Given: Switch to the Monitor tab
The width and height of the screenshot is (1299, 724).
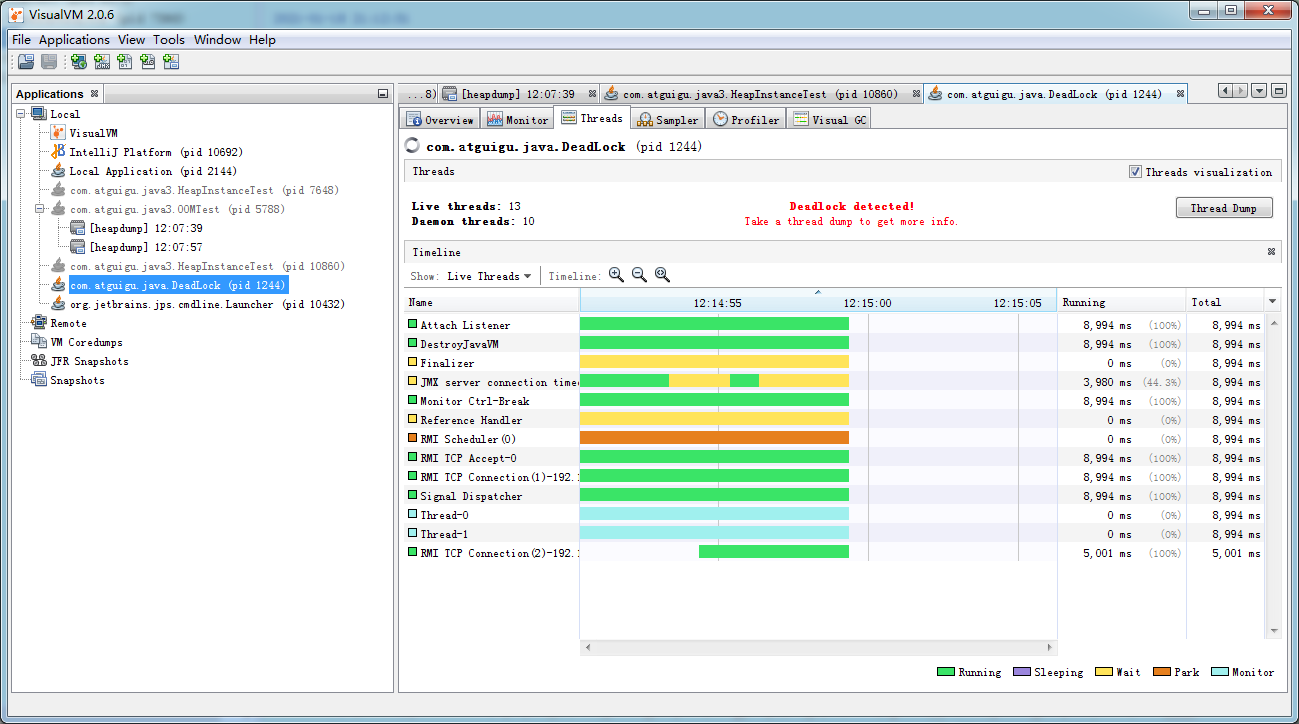Looking at the screenshot, I should click(517, 119).
